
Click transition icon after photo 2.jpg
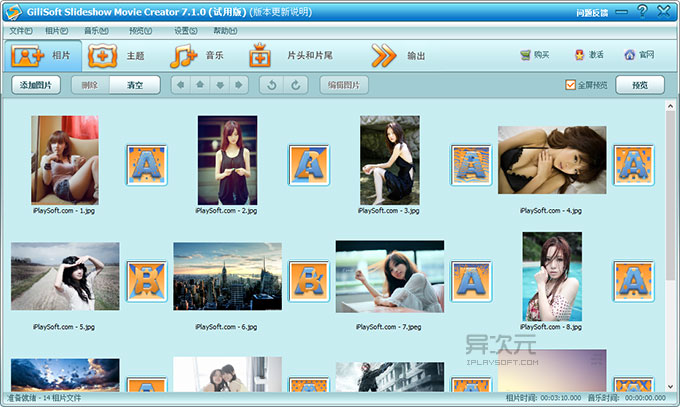[309, 165]
